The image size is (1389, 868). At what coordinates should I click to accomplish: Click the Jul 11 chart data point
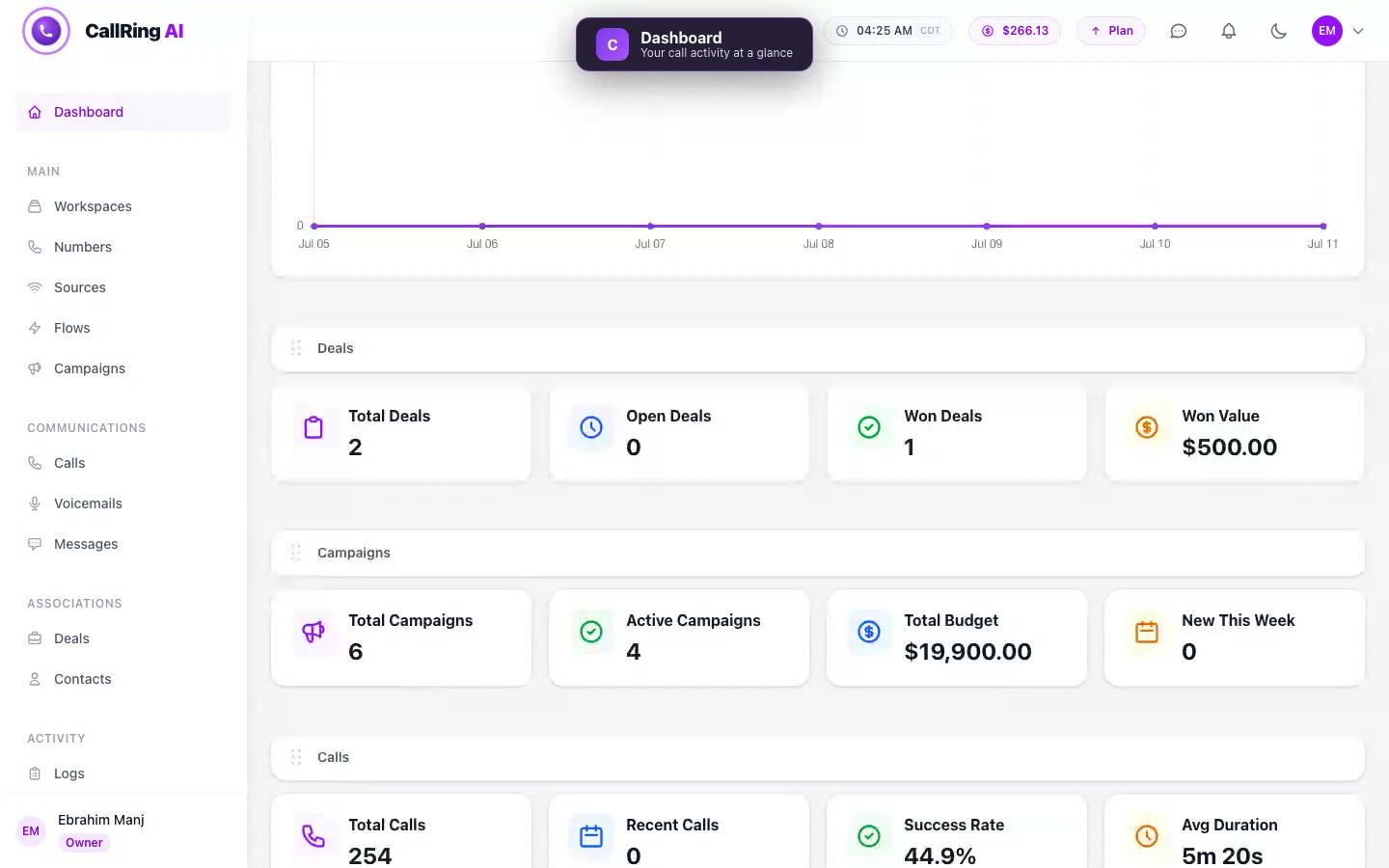tap(1323, 226)
